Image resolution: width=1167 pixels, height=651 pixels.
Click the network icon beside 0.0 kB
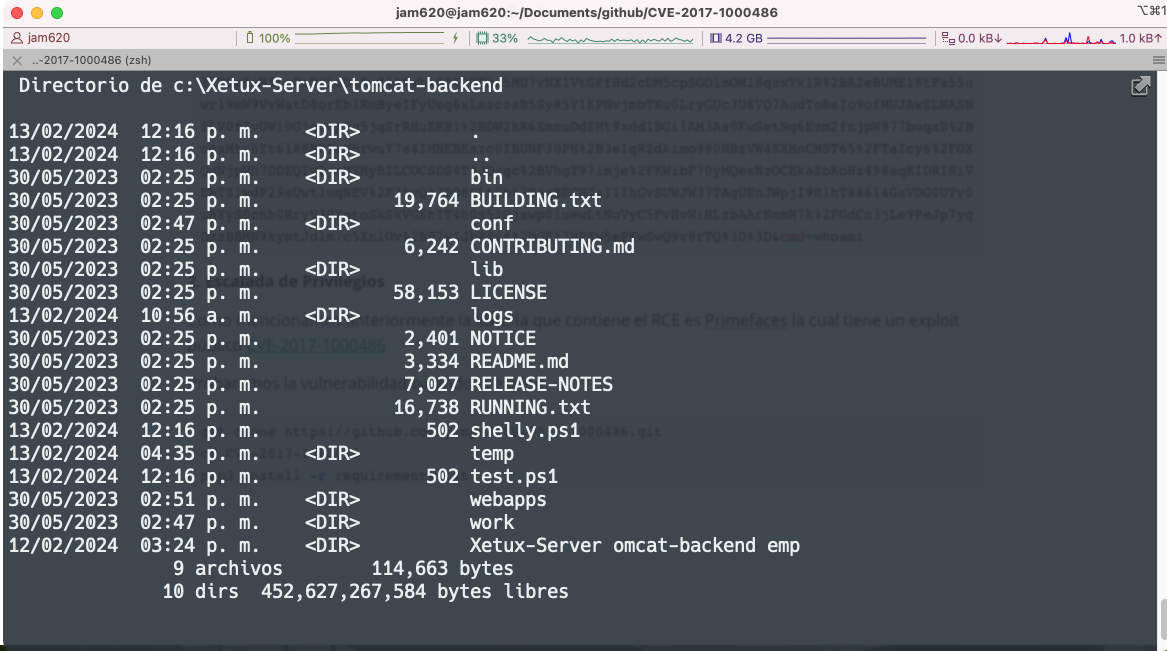pyautogui.click(x=948, y=38)
